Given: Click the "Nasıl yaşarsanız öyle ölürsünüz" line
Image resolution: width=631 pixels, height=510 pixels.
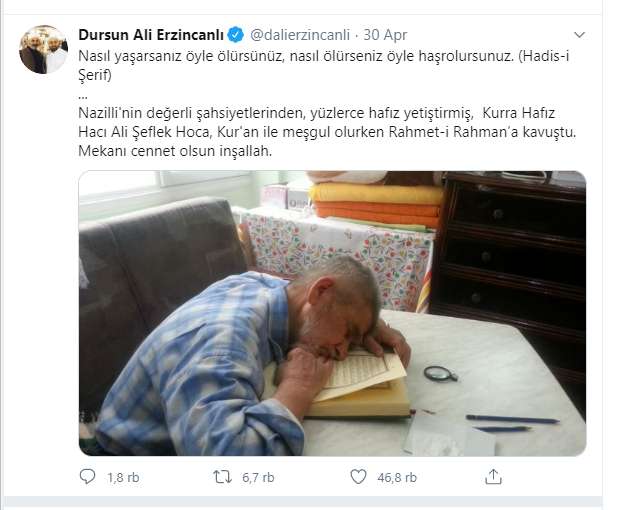Looking at the screenshot, I should 324,56.
